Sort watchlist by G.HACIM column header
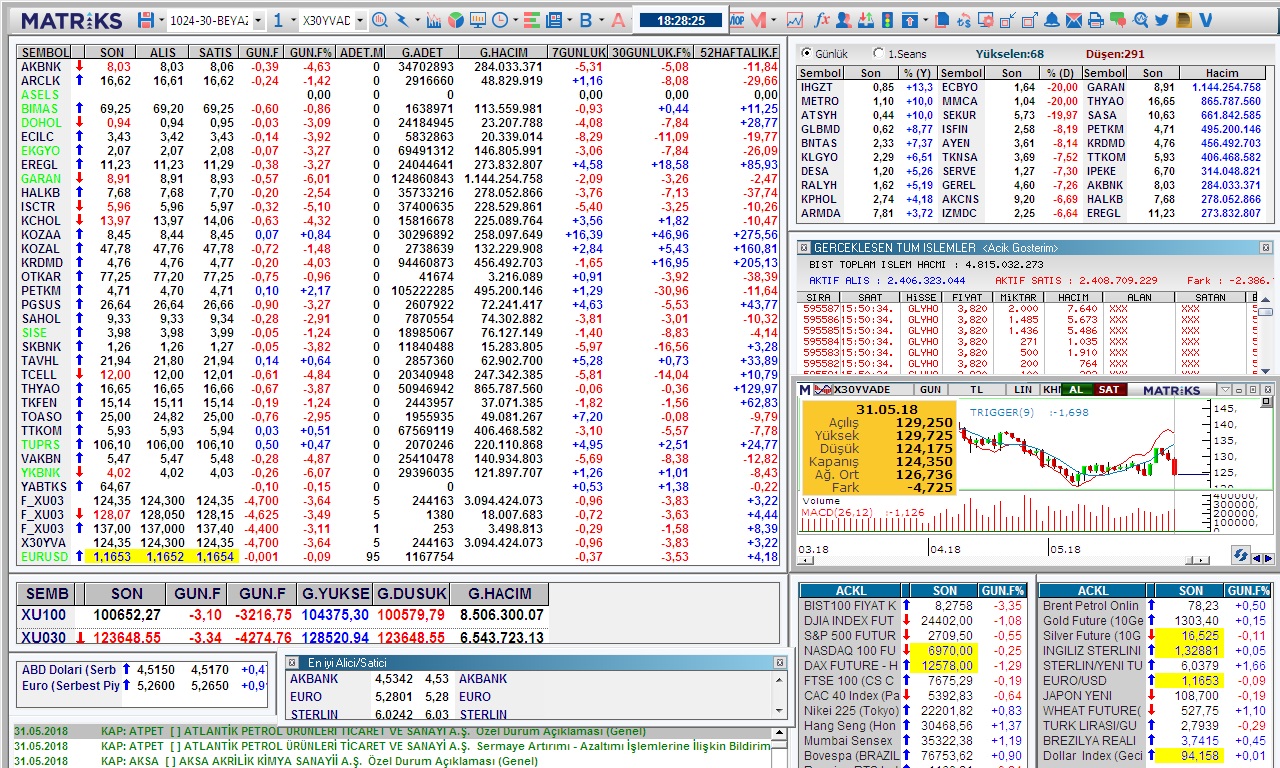1280x768 pixels. tap(504, 52)
